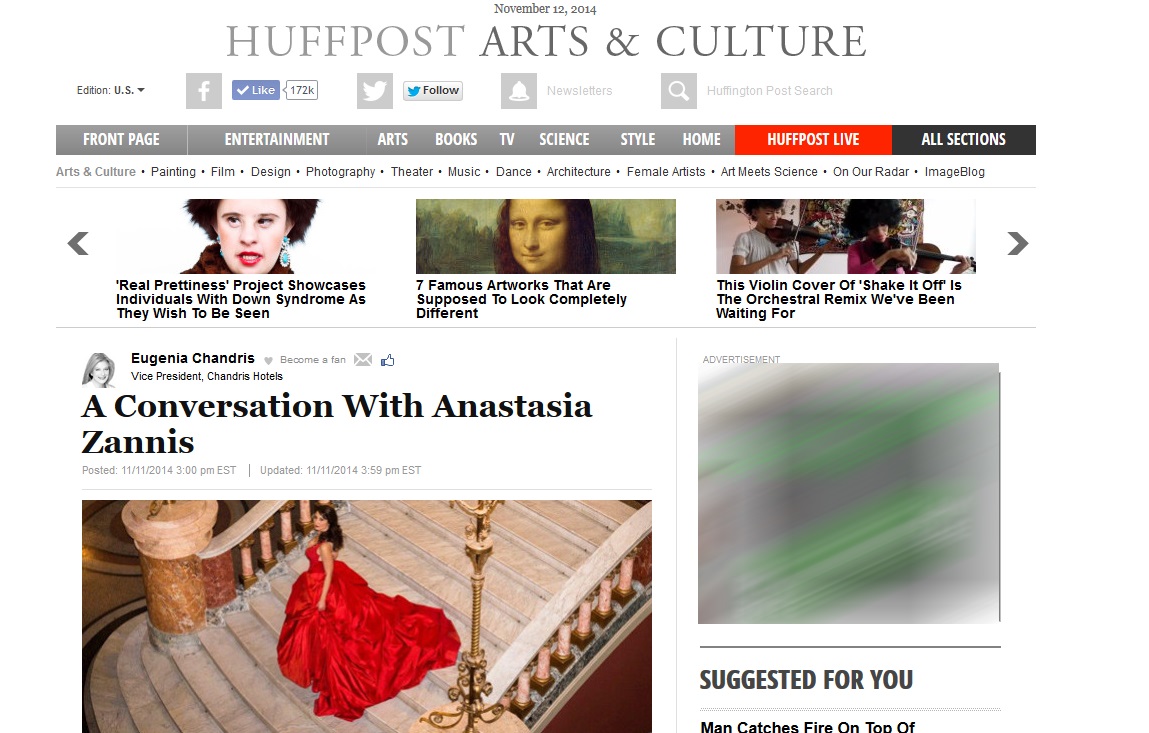The width and height of the screenshot is (1149, 733).
Task: Click the search magnifier icon
Action: [x=679, y=91]
